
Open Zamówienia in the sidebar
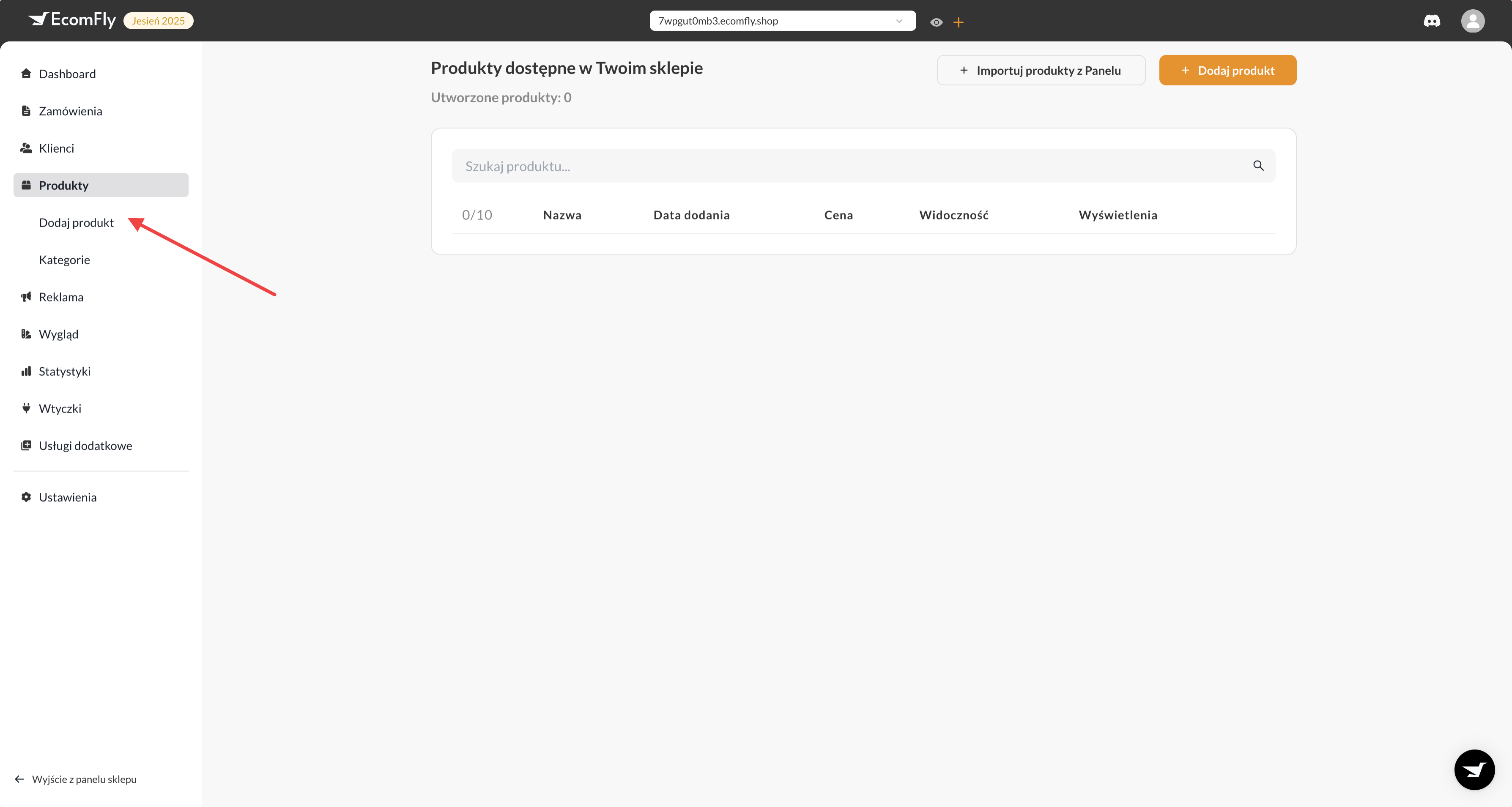click(x=71, y=111)
